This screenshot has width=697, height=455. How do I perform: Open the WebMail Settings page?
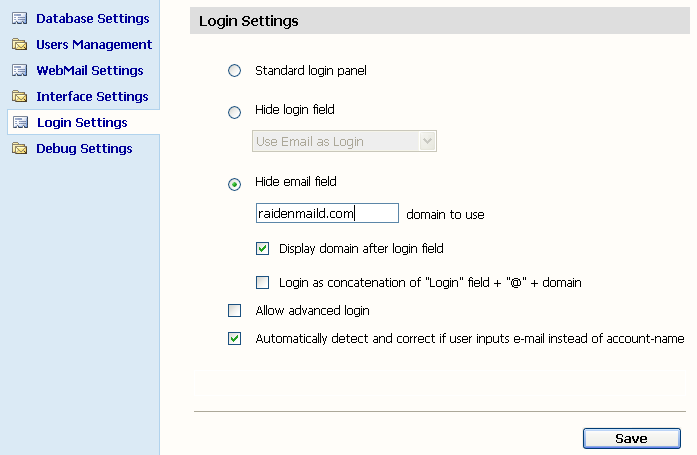89,71
